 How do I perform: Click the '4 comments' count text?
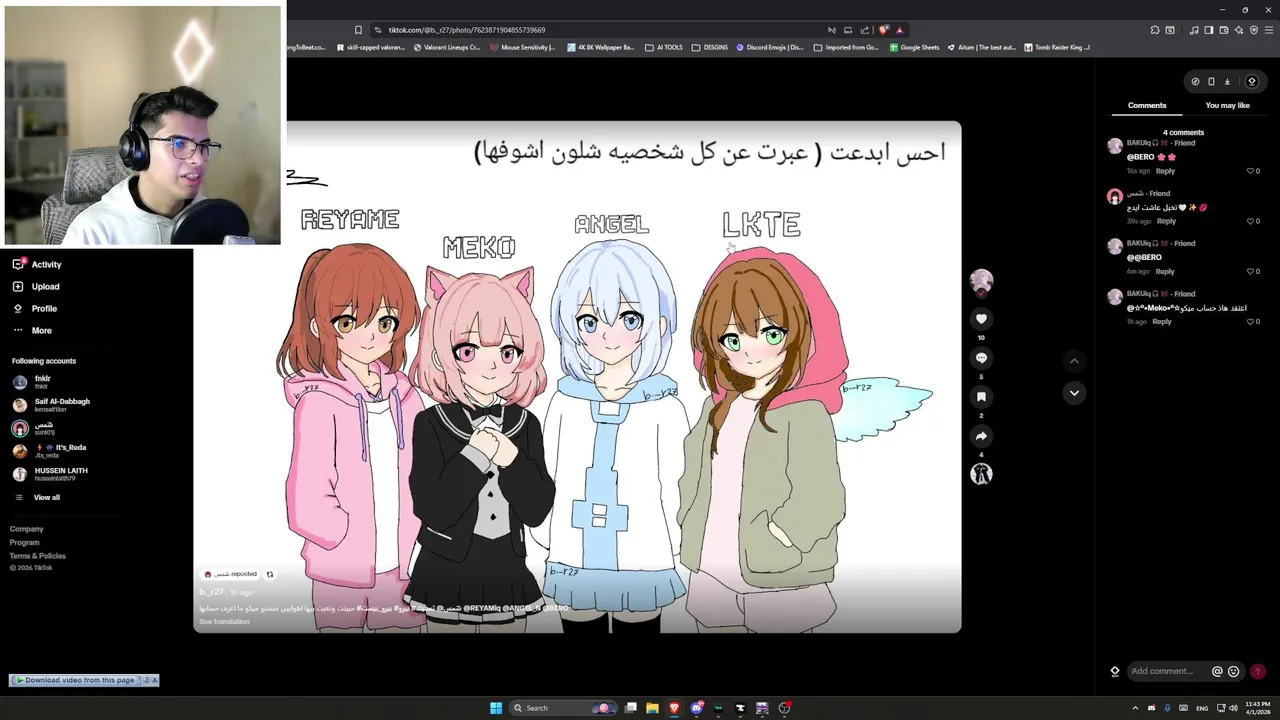click(1183, 132)
